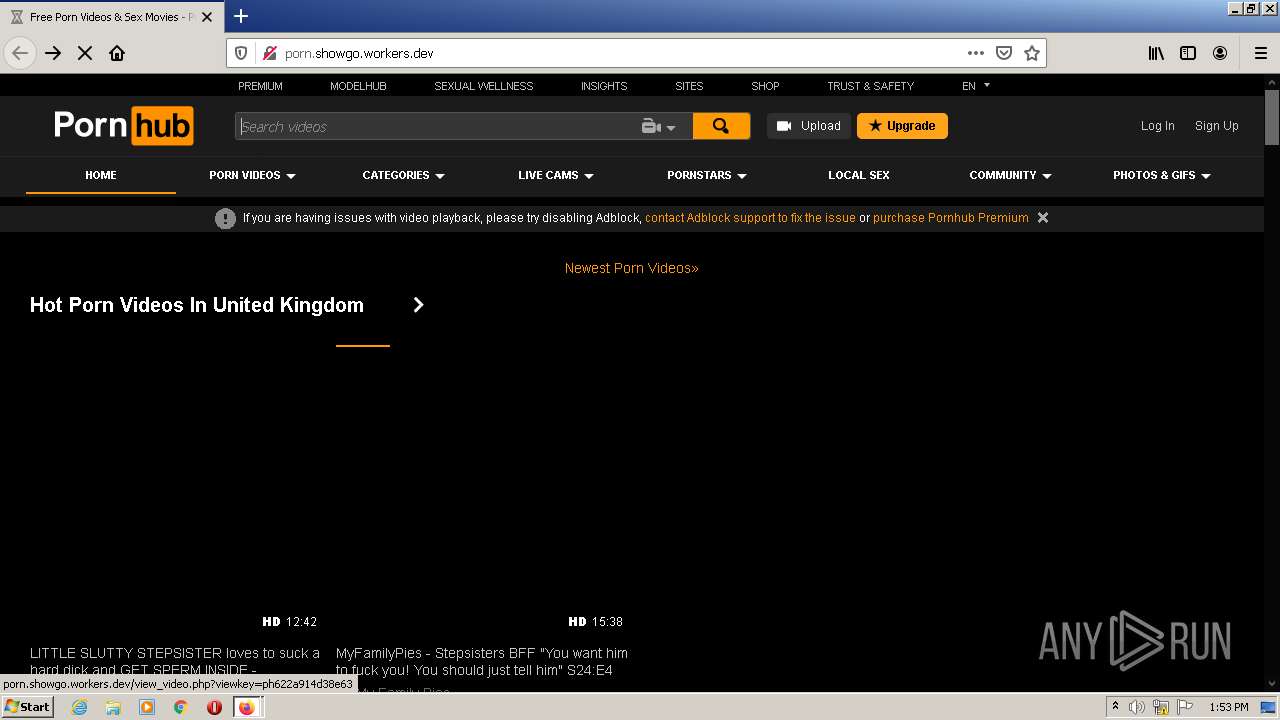Open the browser home page icon
Screen dimensions: 1280x720
coord(117,53)
